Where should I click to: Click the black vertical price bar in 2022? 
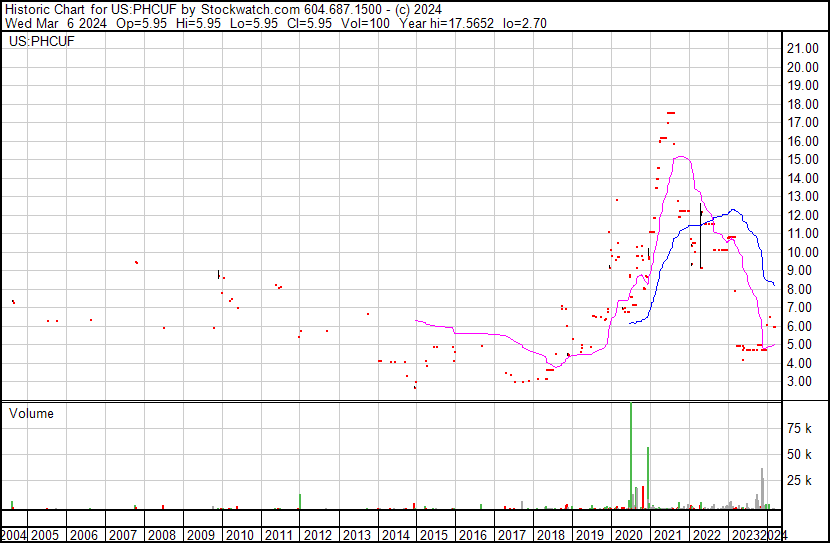701,235
